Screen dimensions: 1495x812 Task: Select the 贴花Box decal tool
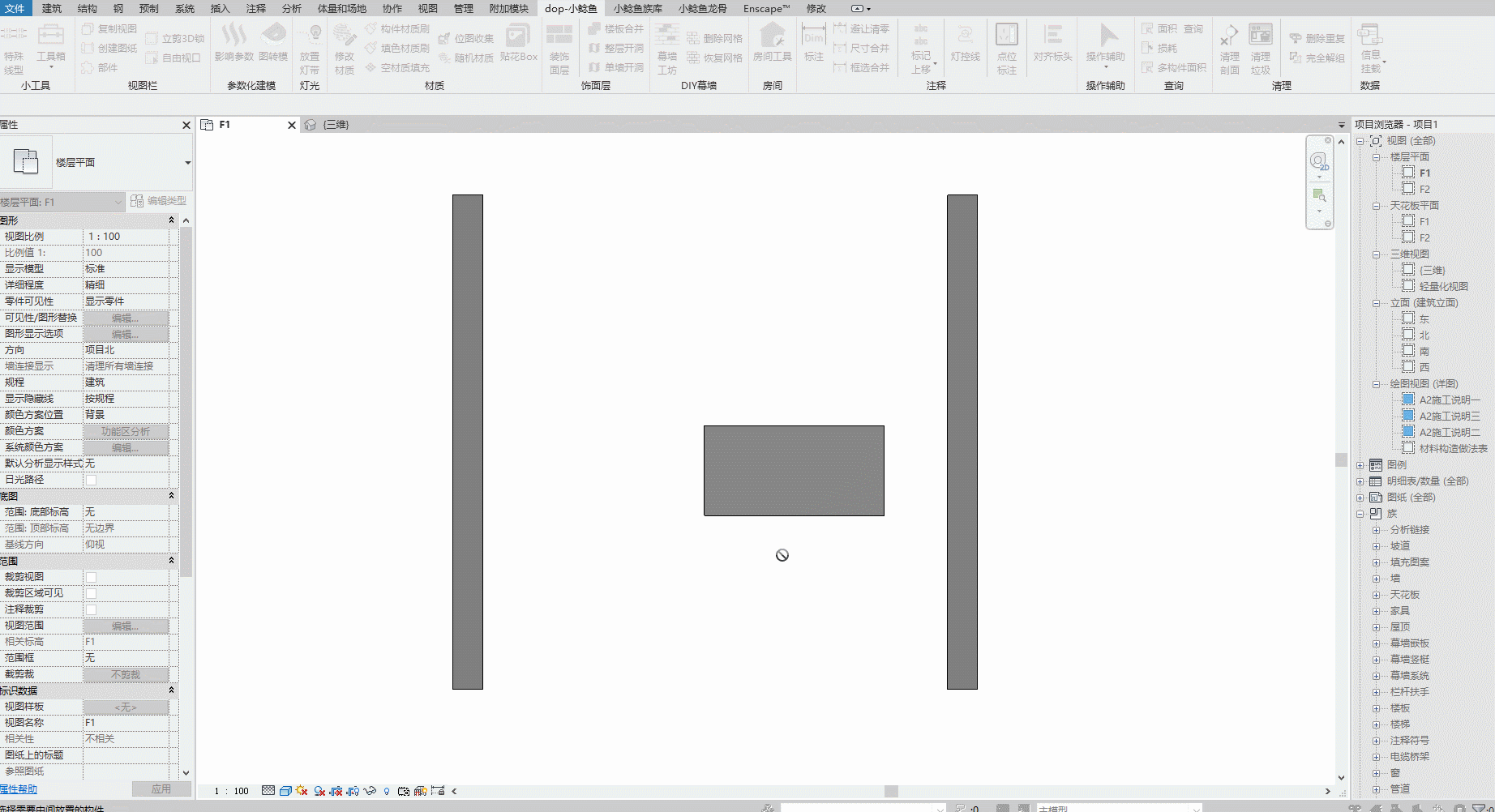pyautogui.click(x=518, y=43)
